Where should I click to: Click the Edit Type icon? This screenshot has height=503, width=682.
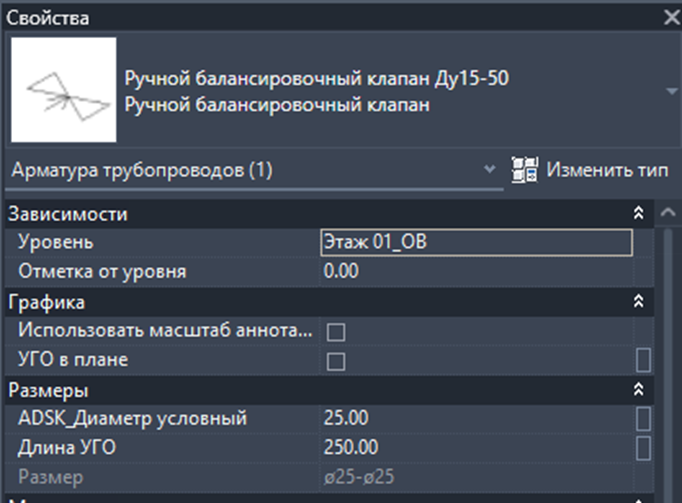[525, 170]
